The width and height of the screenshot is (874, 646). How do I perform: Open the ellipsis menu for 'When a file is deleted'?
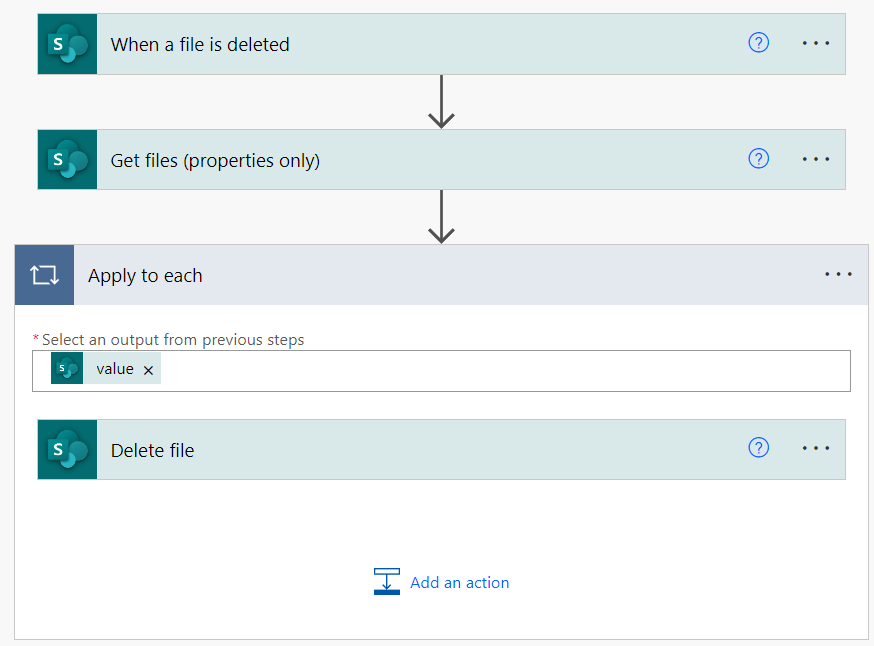tap(816, 43)
